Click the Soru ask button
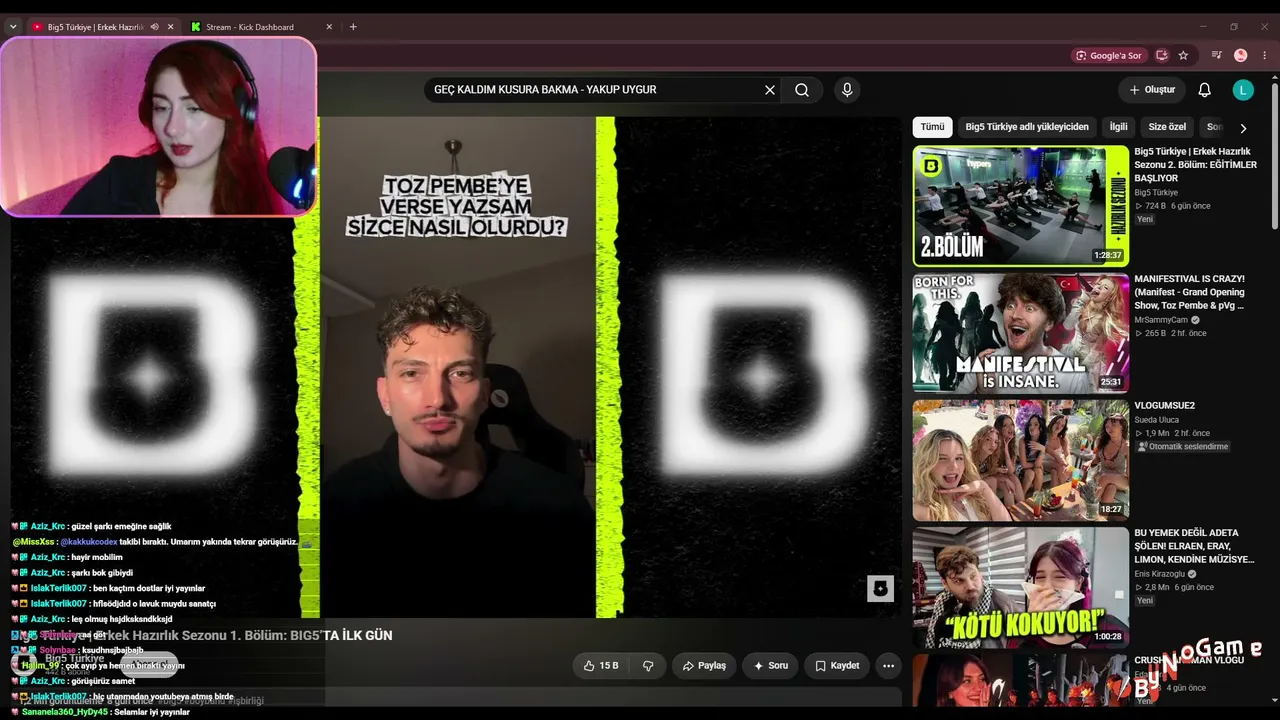The image size is (1280, 720). click(770, 666)
